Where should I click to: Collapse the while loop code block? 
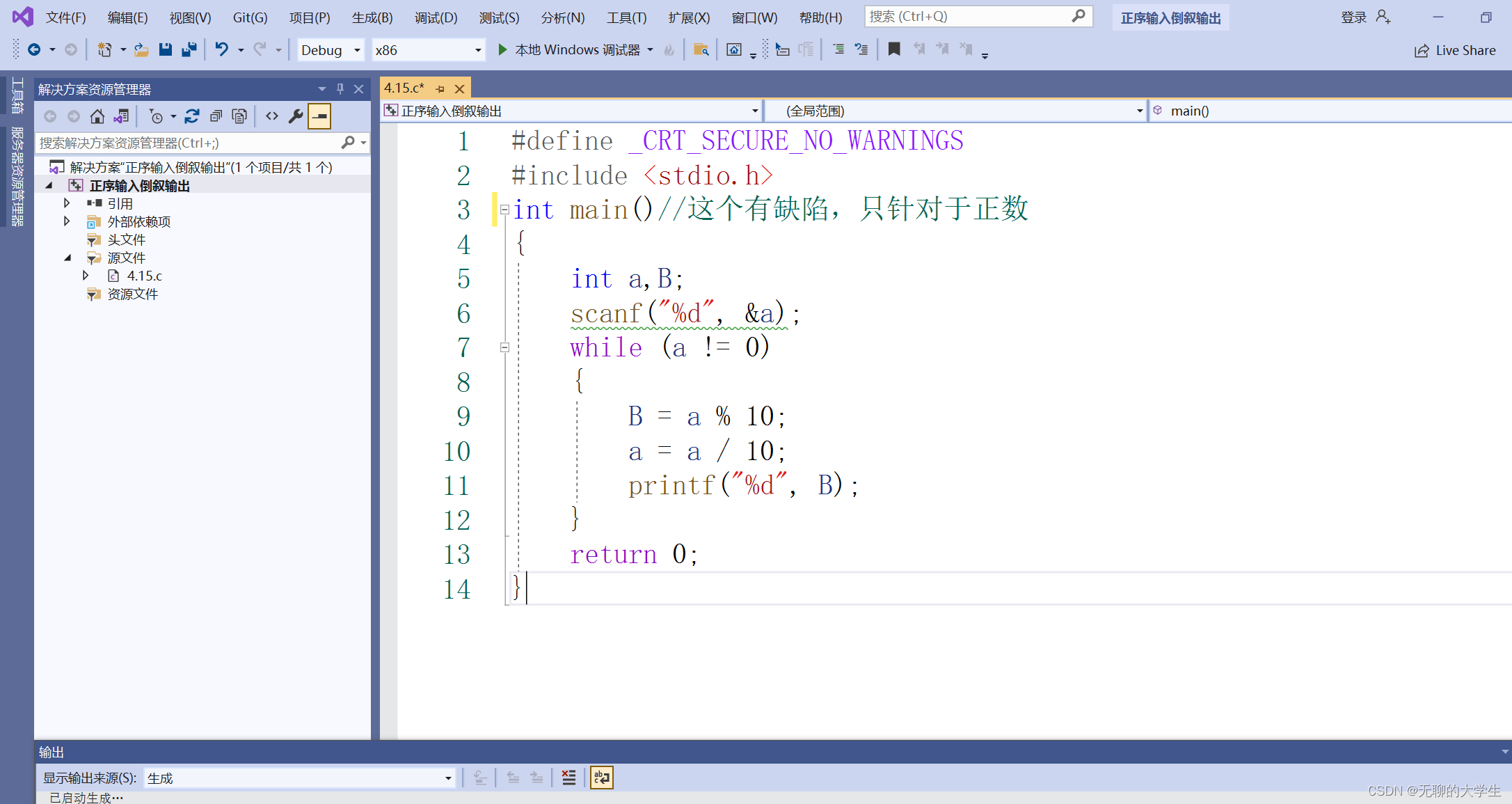(x=504, y=347)
